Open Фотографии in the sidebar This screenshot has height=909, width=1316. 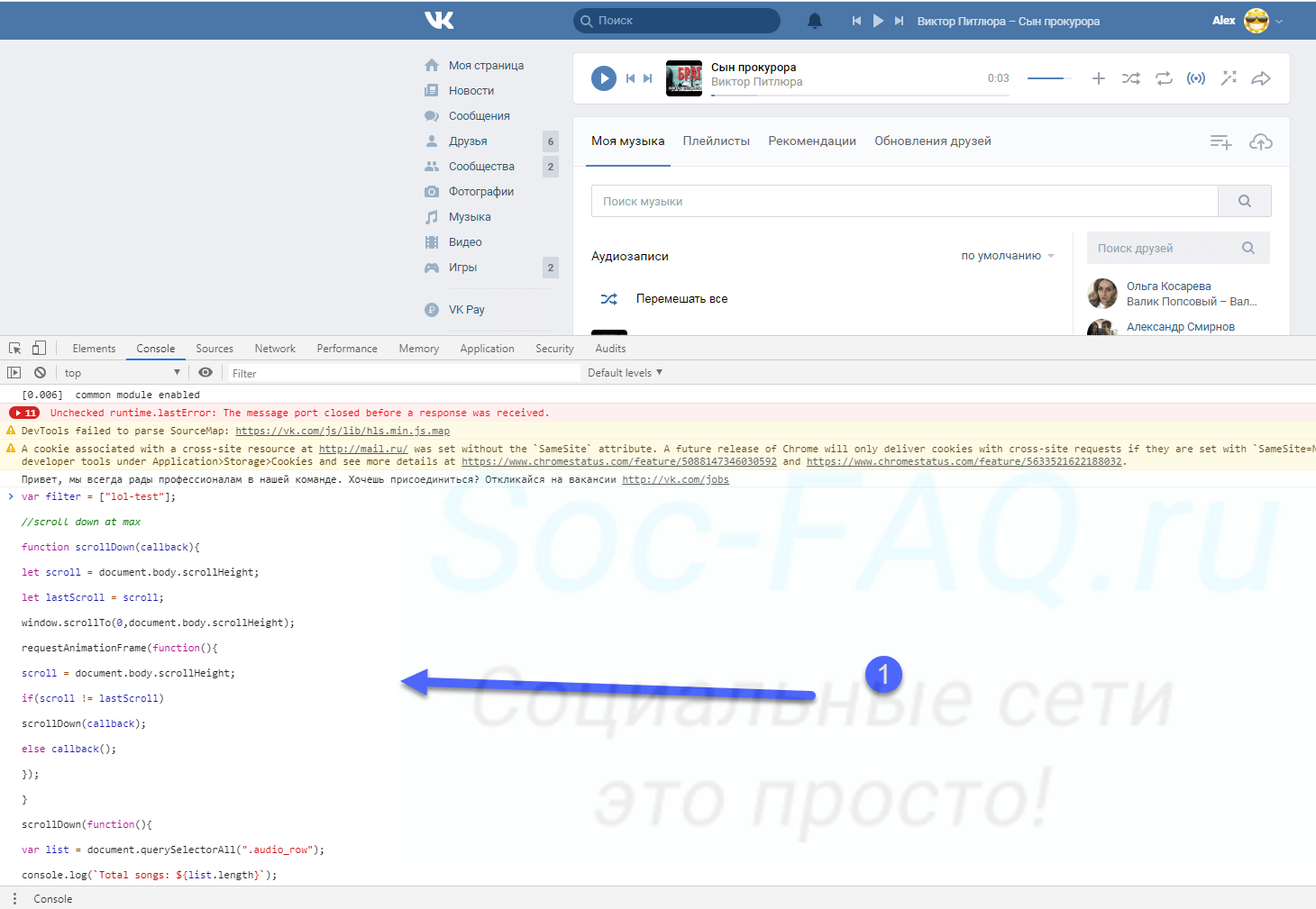tap(481, 192)
